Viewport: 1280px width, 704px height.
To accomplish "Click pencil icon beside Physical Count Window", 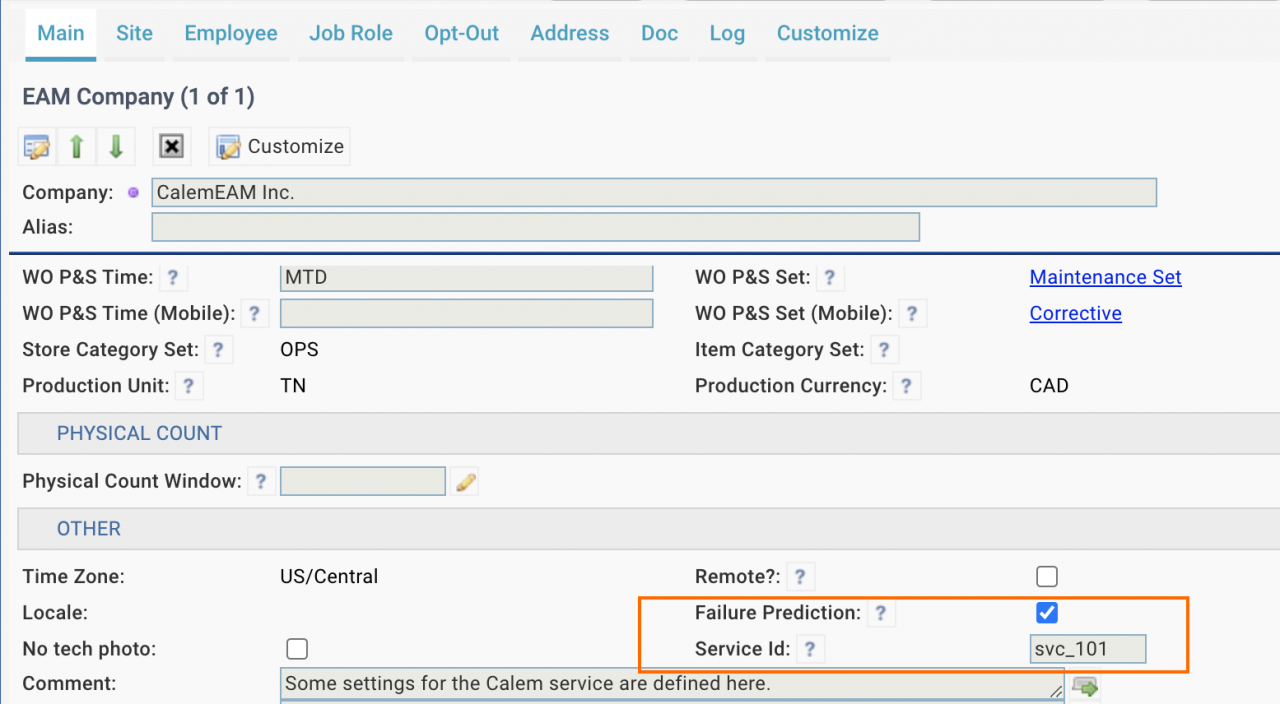I will tap(465, 482).
